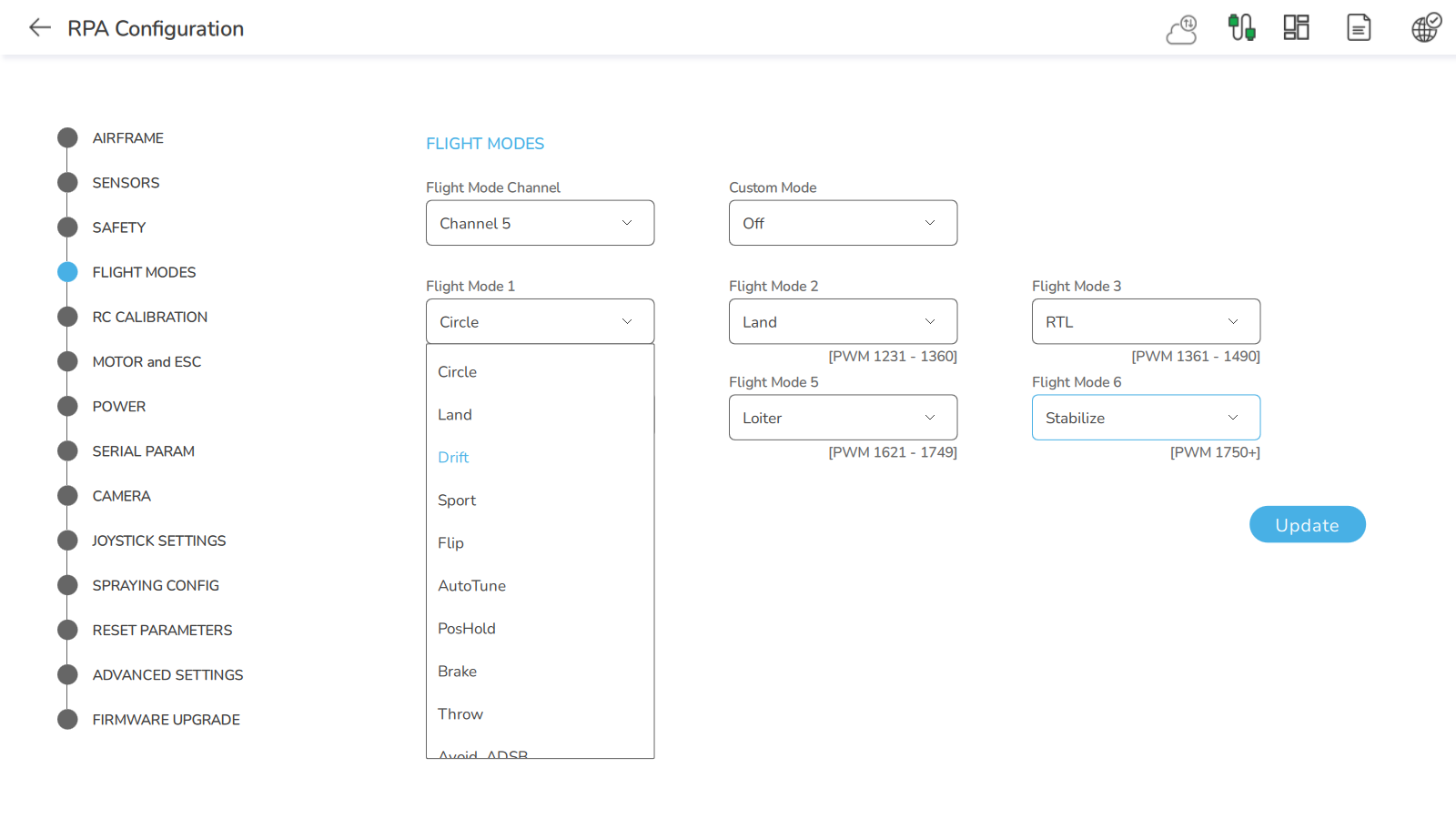Click the green cable connection icon

(x=1241, y=28)
